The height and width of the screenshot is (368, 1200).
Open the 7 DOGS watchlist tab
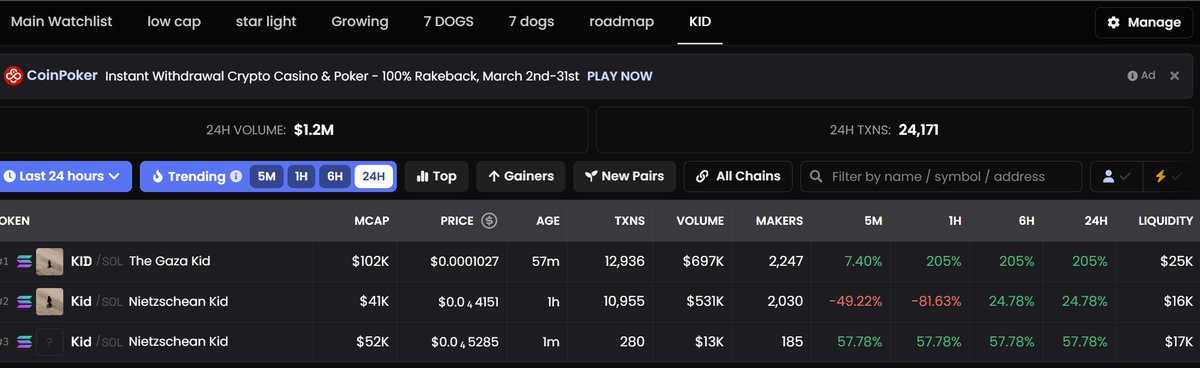(x=446, y=22)
